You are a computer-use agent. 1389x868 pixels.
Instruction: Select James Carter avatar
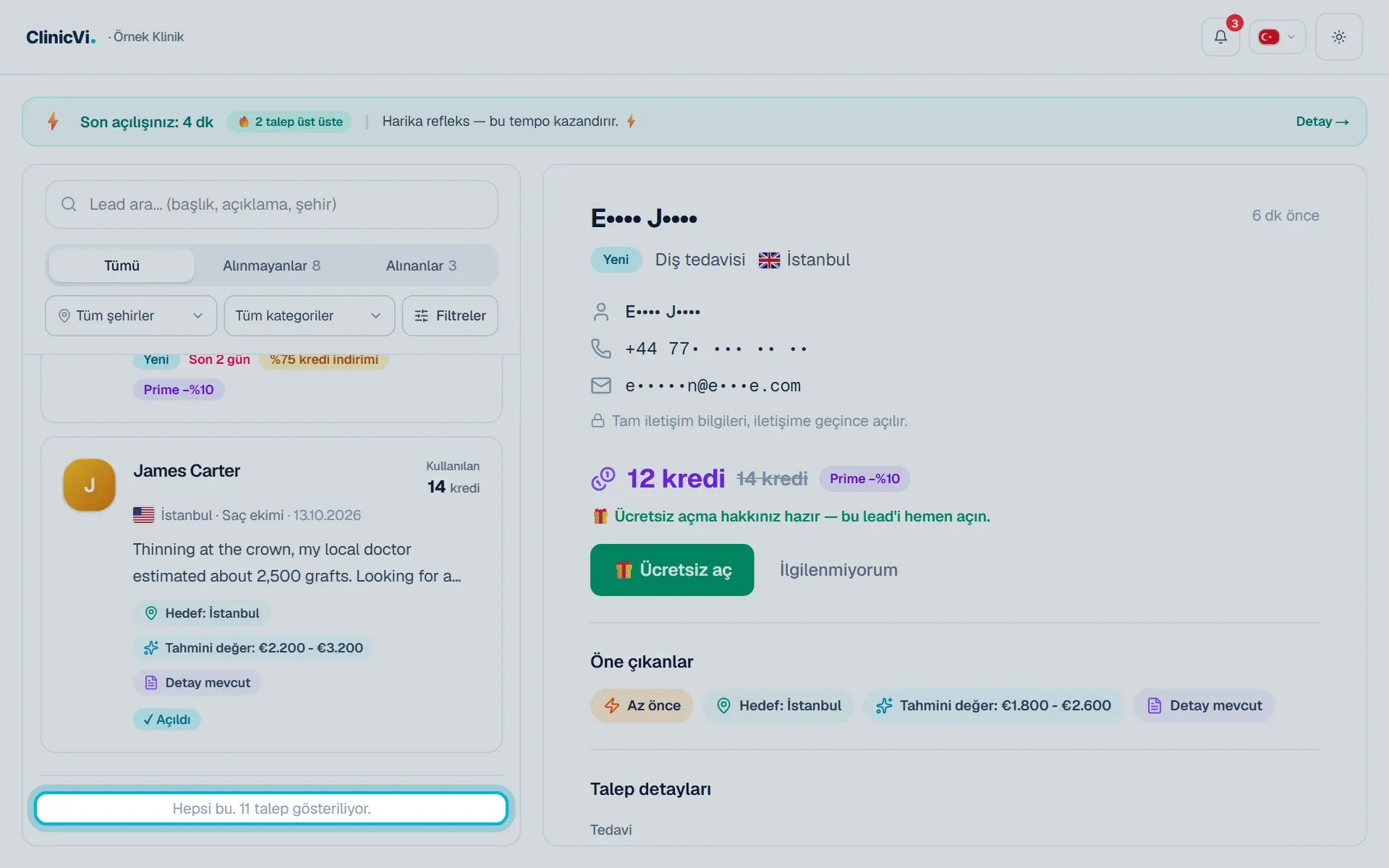[x=90, y=485]
